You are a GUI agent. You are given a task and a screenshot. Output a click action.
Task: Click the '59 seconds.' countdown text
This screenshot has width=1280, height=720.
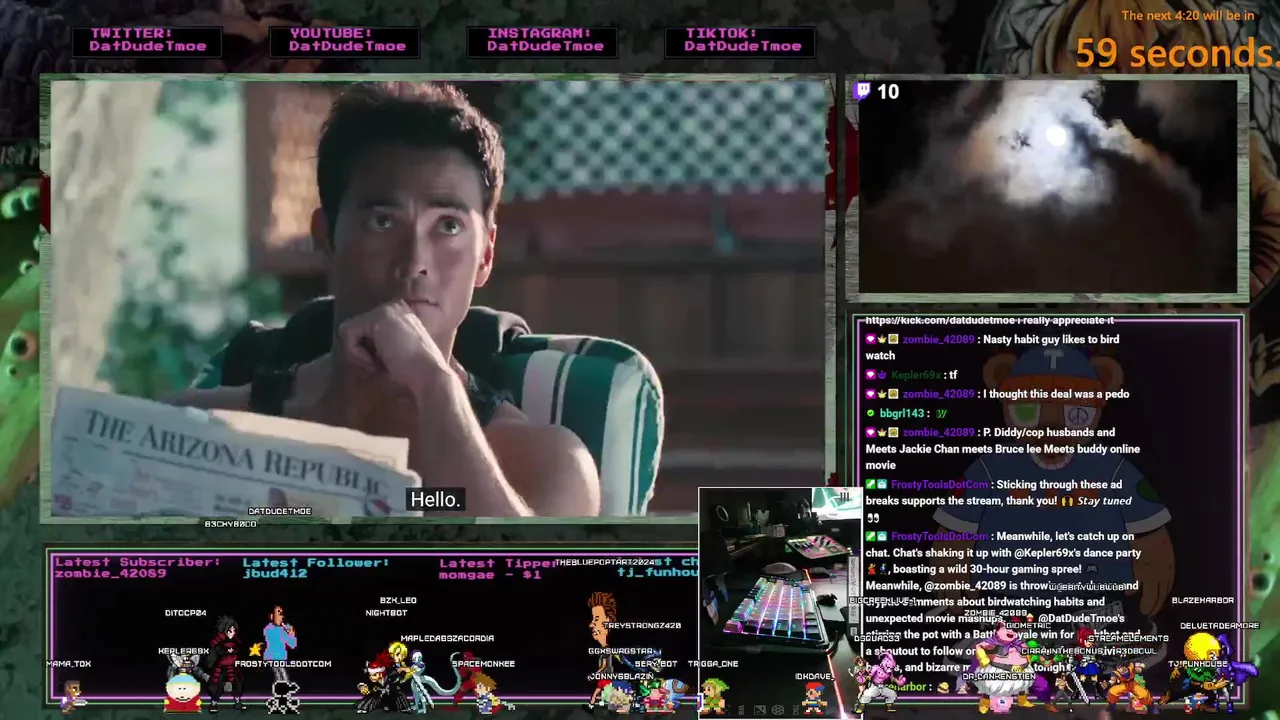tap(1177, 52)
